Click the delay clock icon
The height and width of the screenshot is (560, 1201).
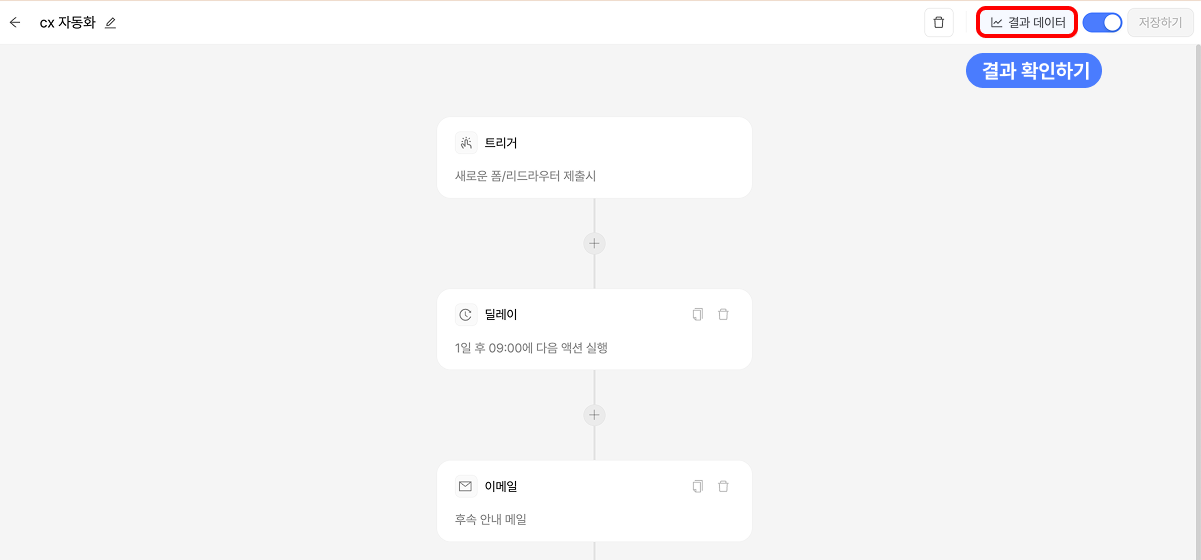click(x=466, y=315)
